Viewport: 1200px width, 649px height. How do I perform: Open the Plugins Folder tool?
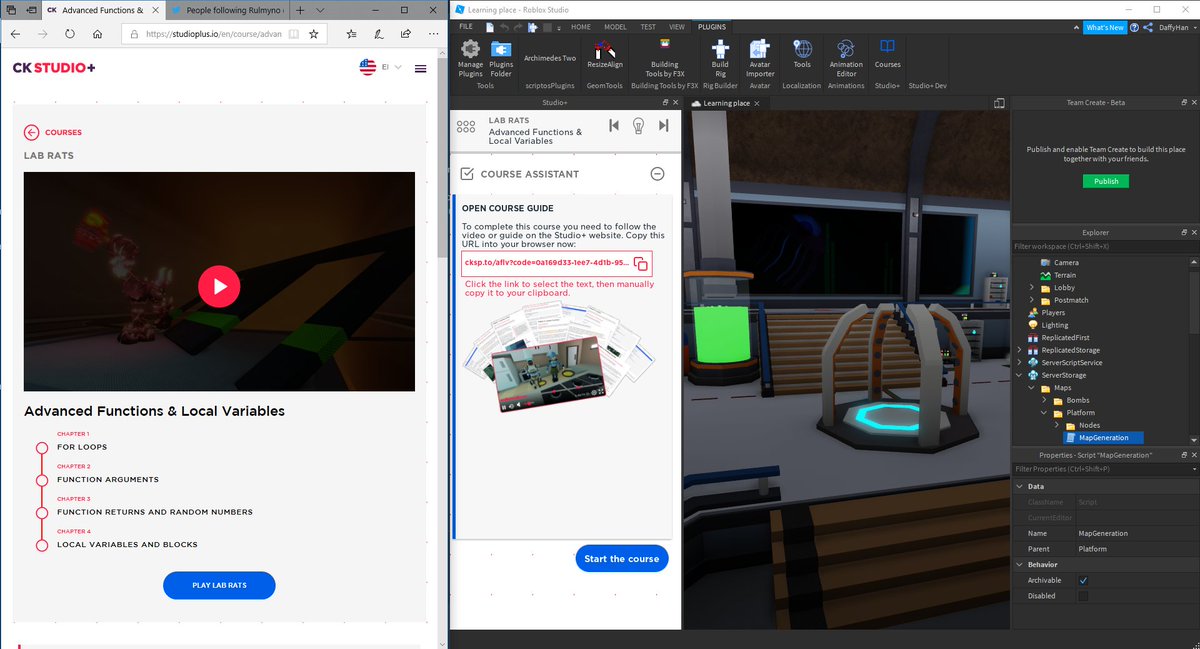click(x=501, y=58)
